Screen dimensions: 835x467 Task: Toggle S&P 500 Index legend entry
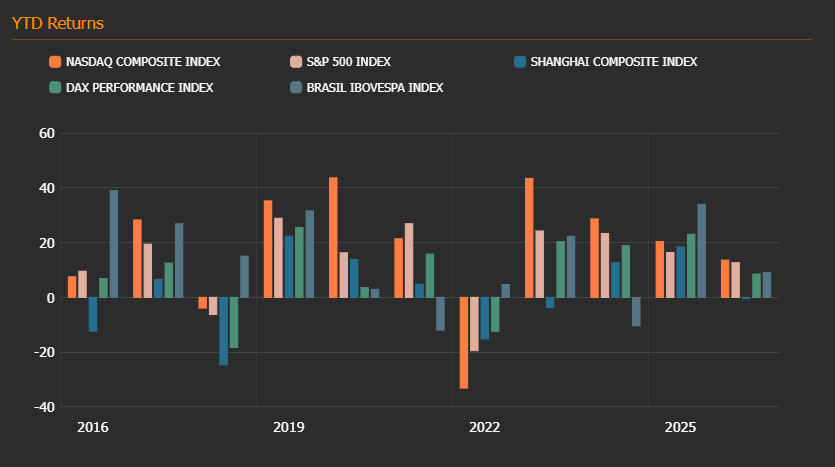[x=340, y=62]
